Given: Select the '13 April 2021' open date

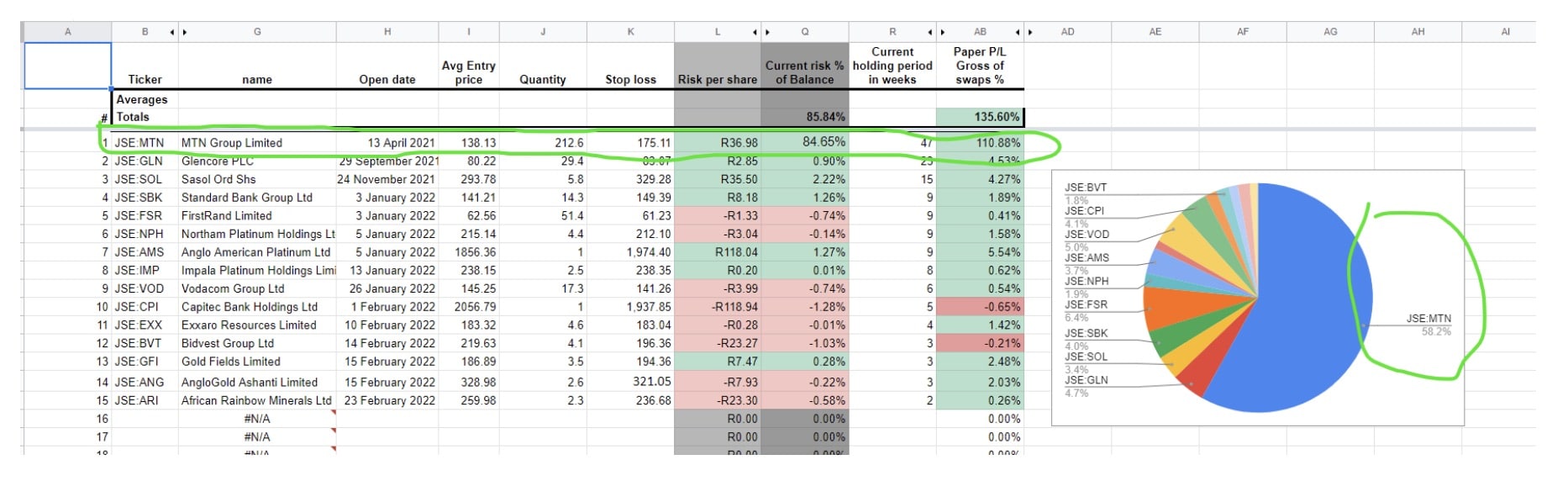Looking at the screenshot, I should (387, 143).
